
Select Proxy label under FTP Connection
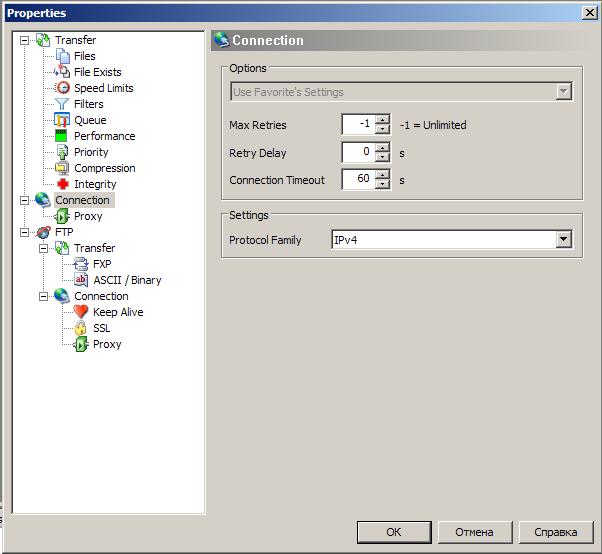pyautogui.click(x=107, y=344)
